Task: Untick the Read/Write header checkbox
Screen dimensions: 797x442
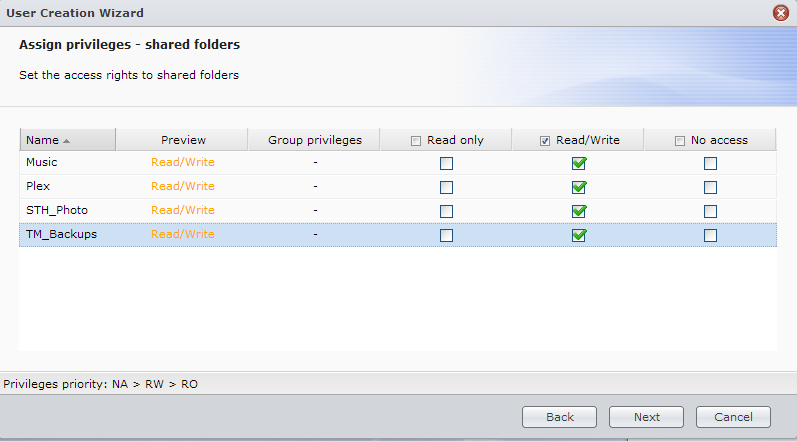Action: tap(545, 141)
